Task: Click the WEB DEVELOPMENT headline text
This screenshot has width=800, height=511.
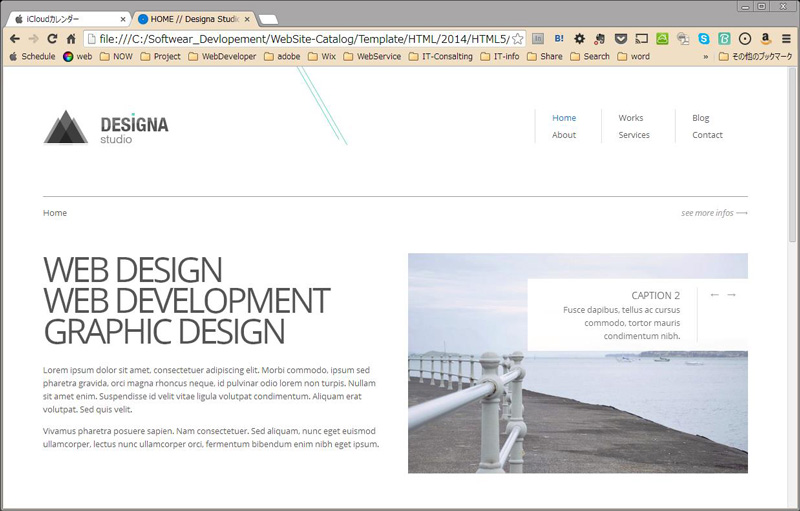Action: pyautogui.click(x=187, y=300)
